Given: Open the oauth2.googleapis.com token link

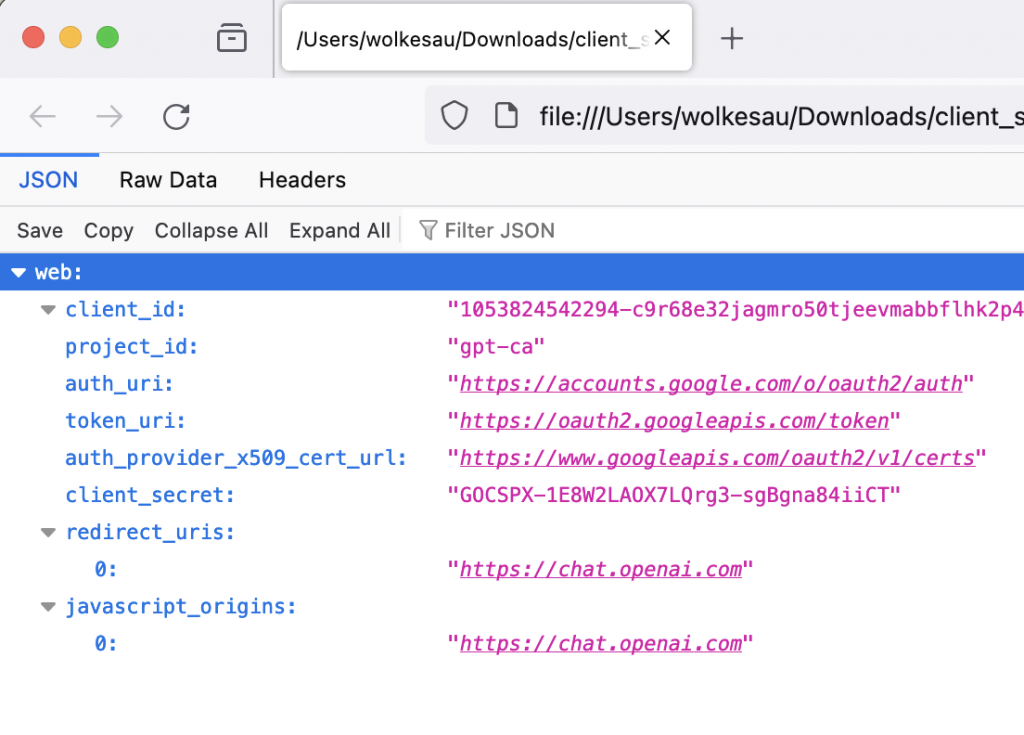Looking at the screenshot, I should coord(675,421).
